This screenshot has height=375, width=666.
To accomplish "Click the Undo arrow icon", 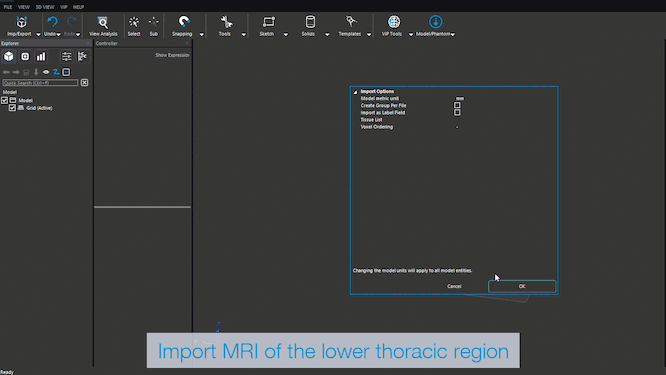I will 52,22.
